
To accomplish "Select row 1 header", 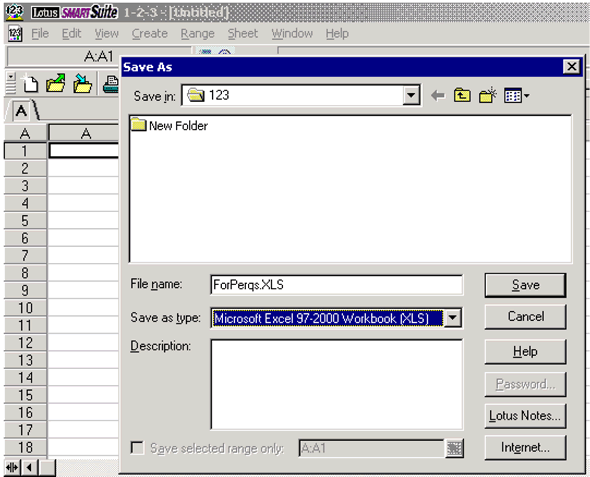I will [25, 151].
